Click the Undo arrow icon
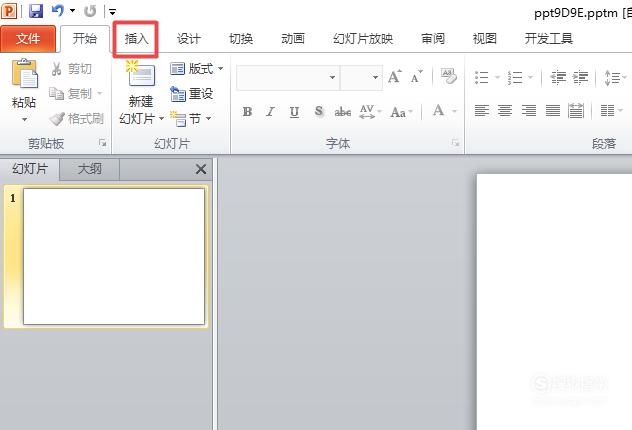This screenshot has height=430, width=632. pyautogui.click(x=57, y=11)
